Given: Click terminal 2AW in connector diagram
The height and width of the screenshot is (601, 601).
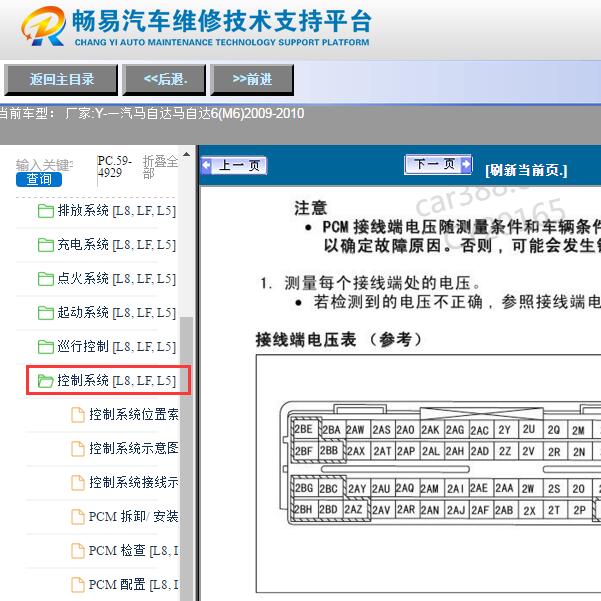Looking at the screenshot, I should pyautogui.click(x=355, y=430).
